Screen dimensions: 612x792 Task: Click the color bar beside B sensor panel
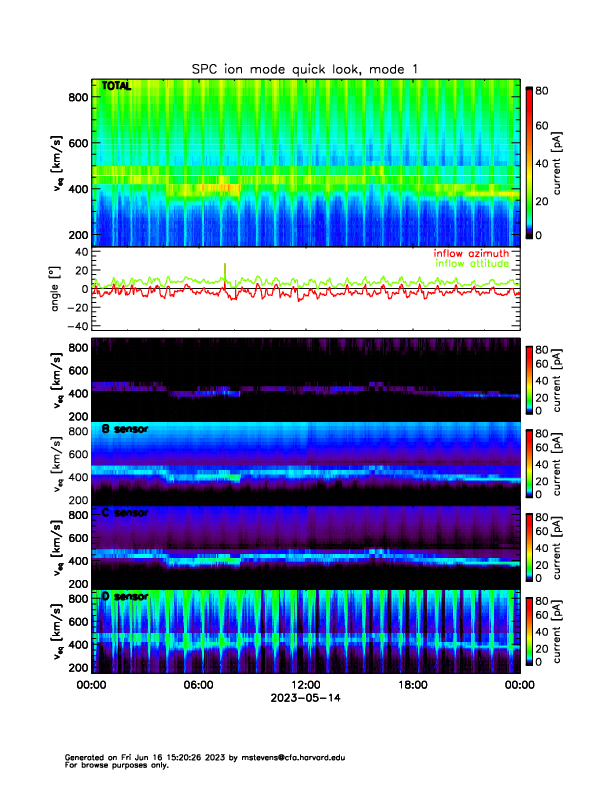(x=529, y=462)
